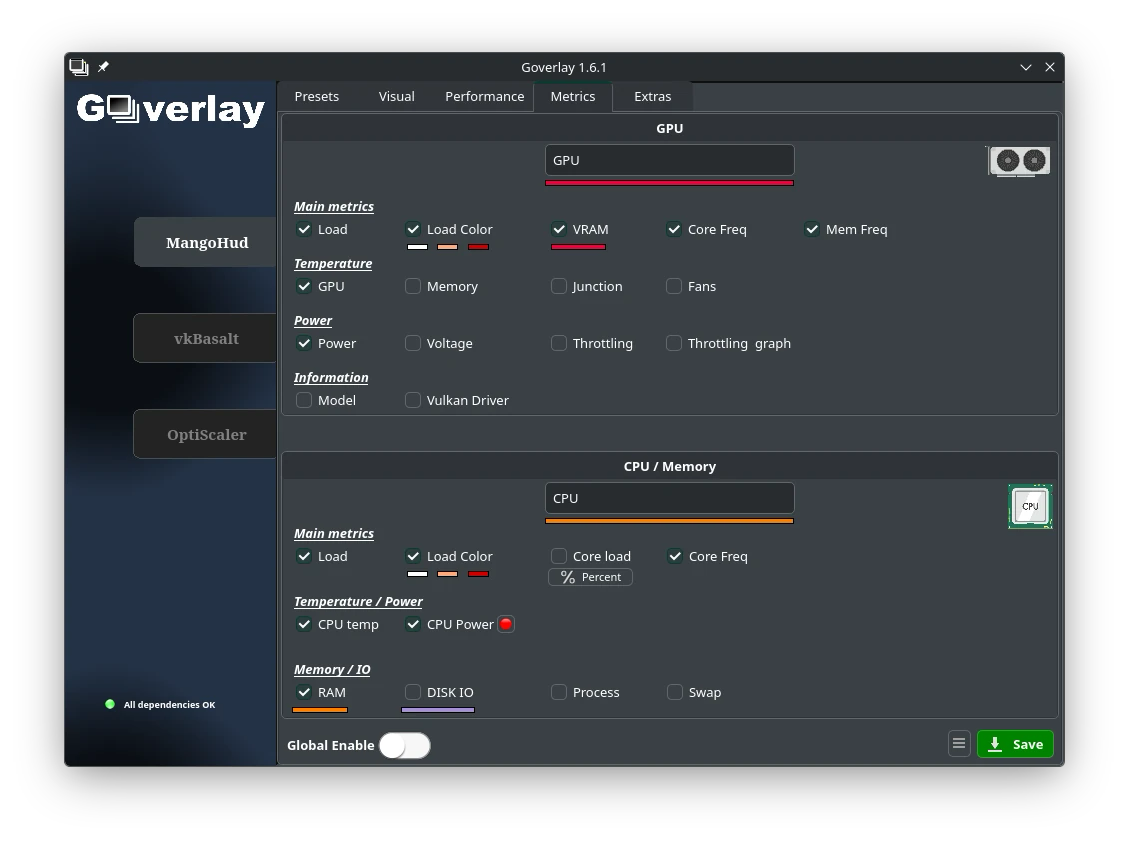Select the vkBasalt sidebar button
The width and height of the screenshot is (1129, 843).
pos(206,339)
